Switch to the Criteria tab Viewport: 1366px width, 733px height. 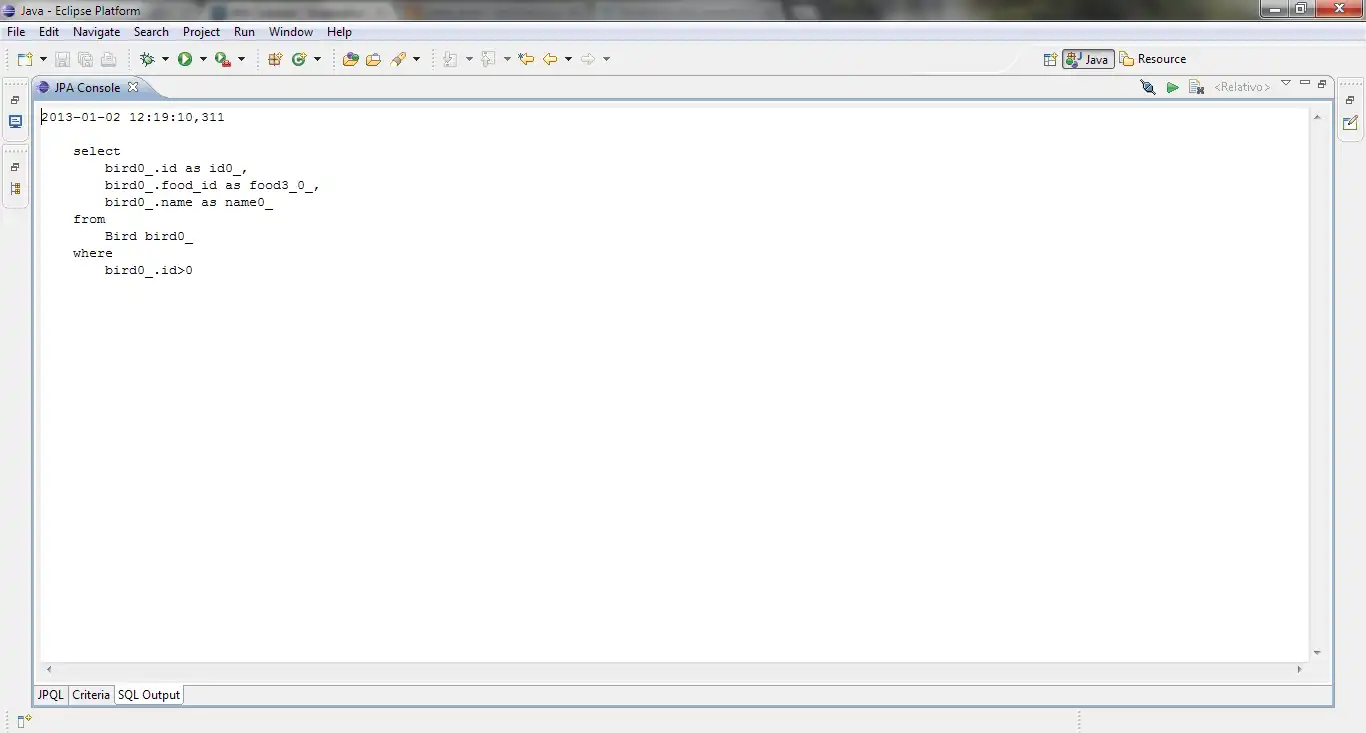[91, 695]
